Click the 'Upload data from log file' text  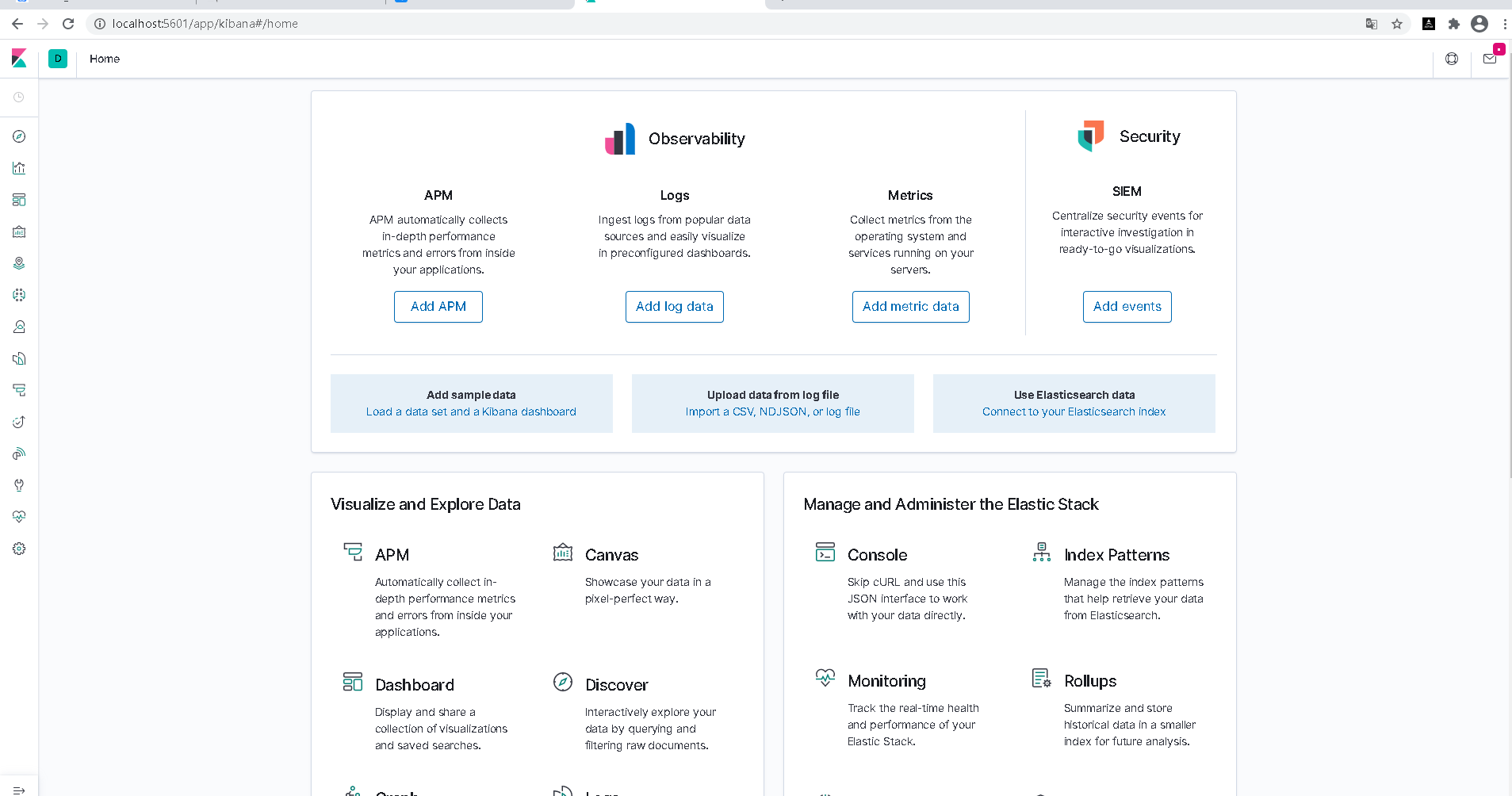(773, 395)
